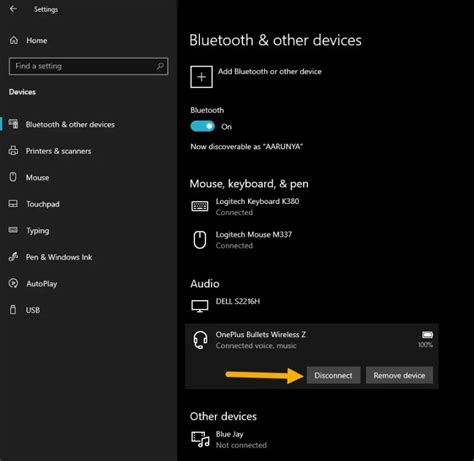The width and height of the screenshot is (474, 461).
Task: Click the Pen & Windows Ink icon
Action: coord(13,257)
